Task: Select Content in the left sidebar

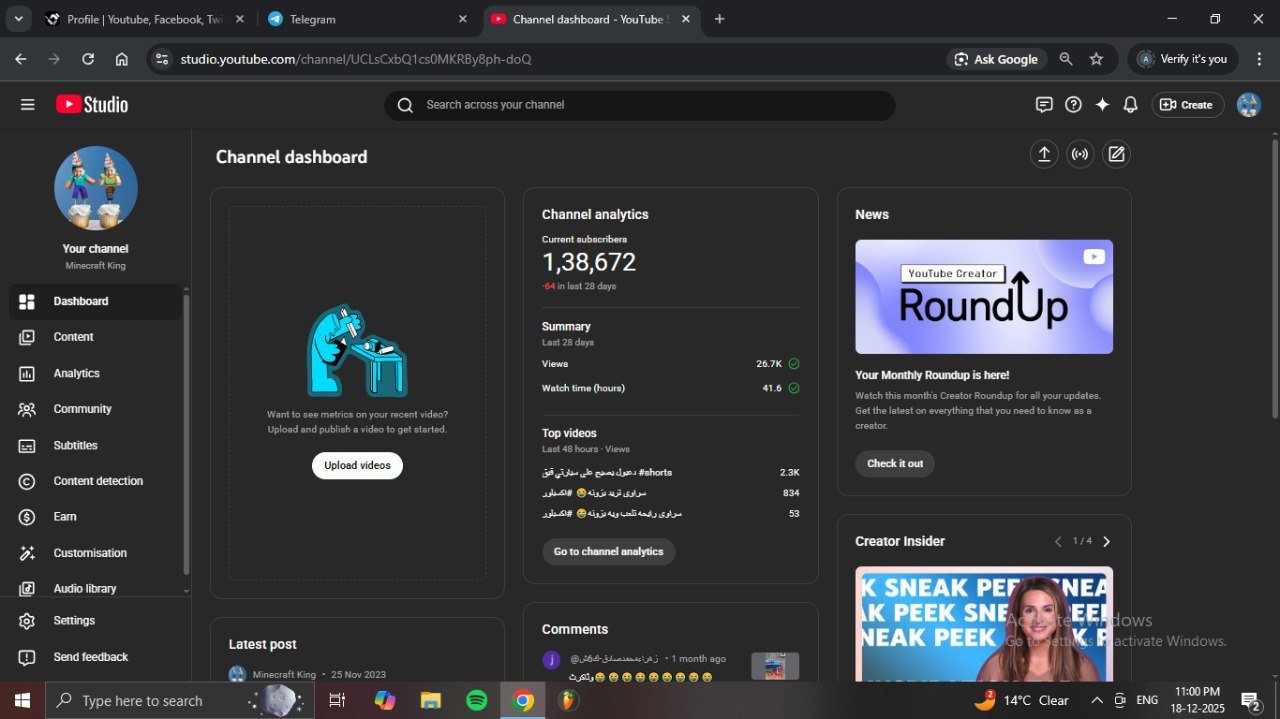Action: [73, 337]
